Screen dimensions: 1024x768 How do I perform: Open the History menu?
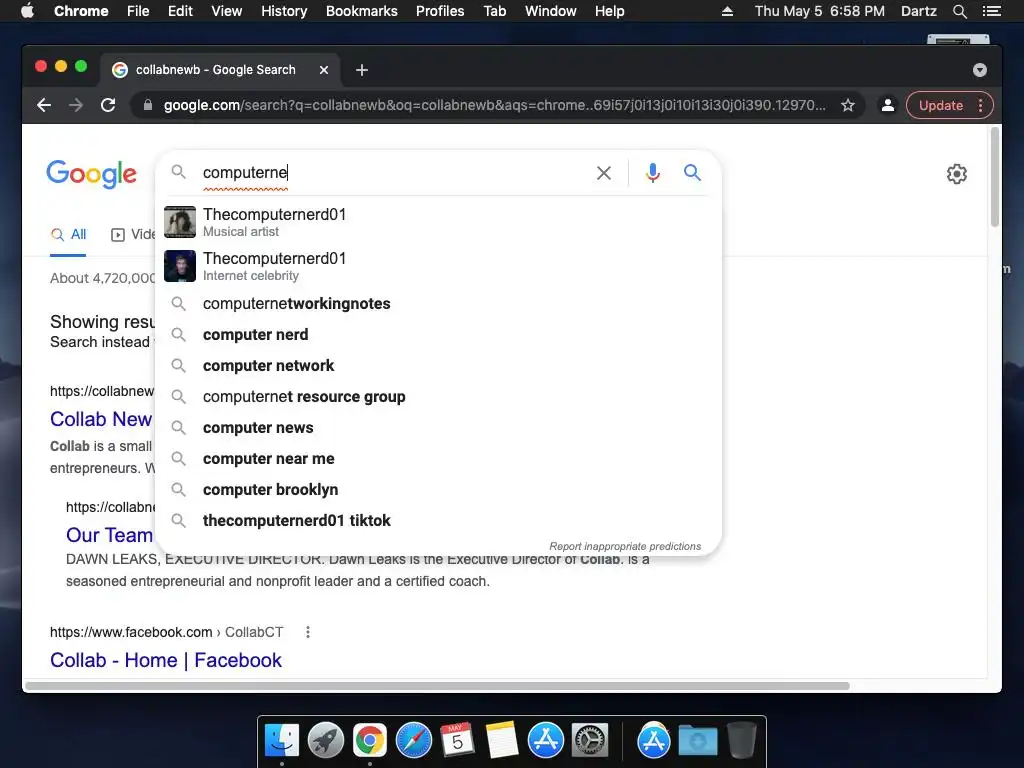(x=284, y=11)
